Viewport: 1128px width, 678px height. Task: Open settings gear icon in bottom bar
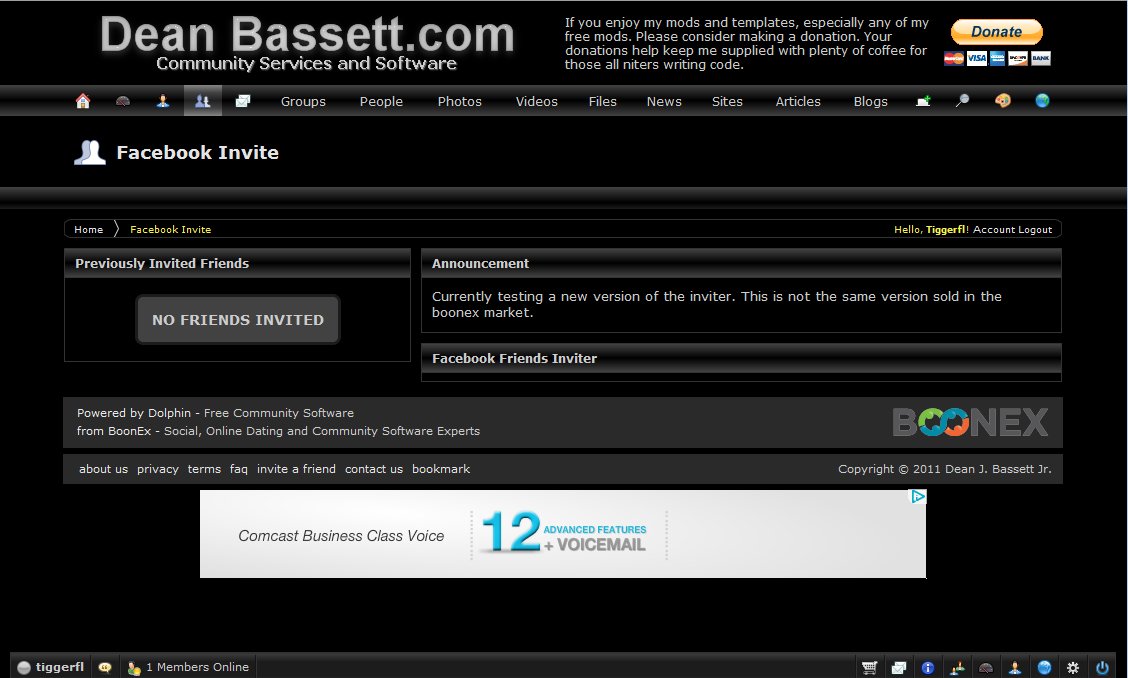[1073, 667]
